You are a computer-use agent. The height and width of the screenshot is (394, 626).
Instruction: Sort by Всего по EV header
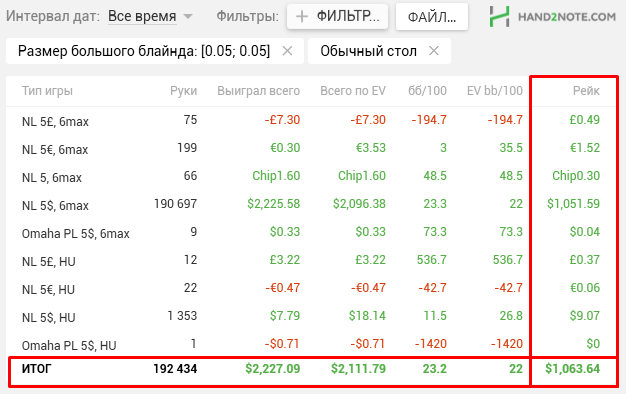pyautogui.click(x=353, y=91)
